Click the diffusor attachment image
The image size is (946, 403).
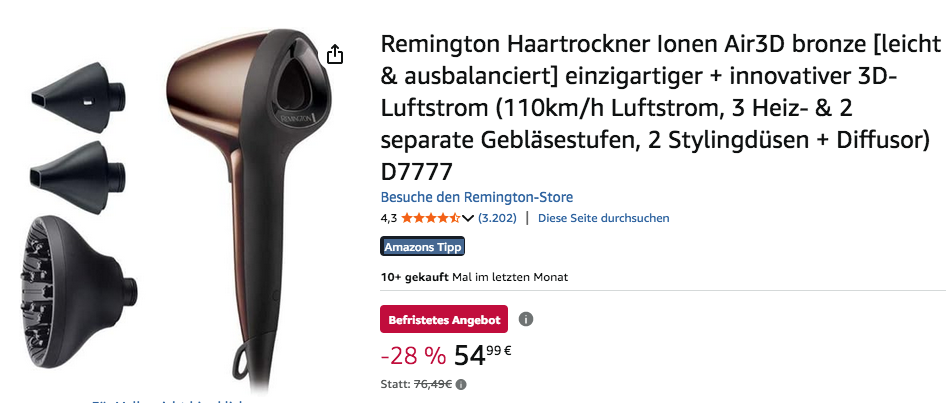(77, 293)
